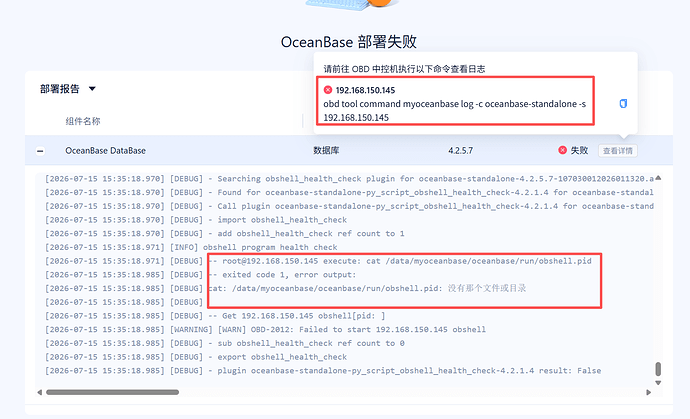Click the 'root@192.168.150.145 execute: cat' log line
Screen dimensions: 690x419
[x=318, y=261]
